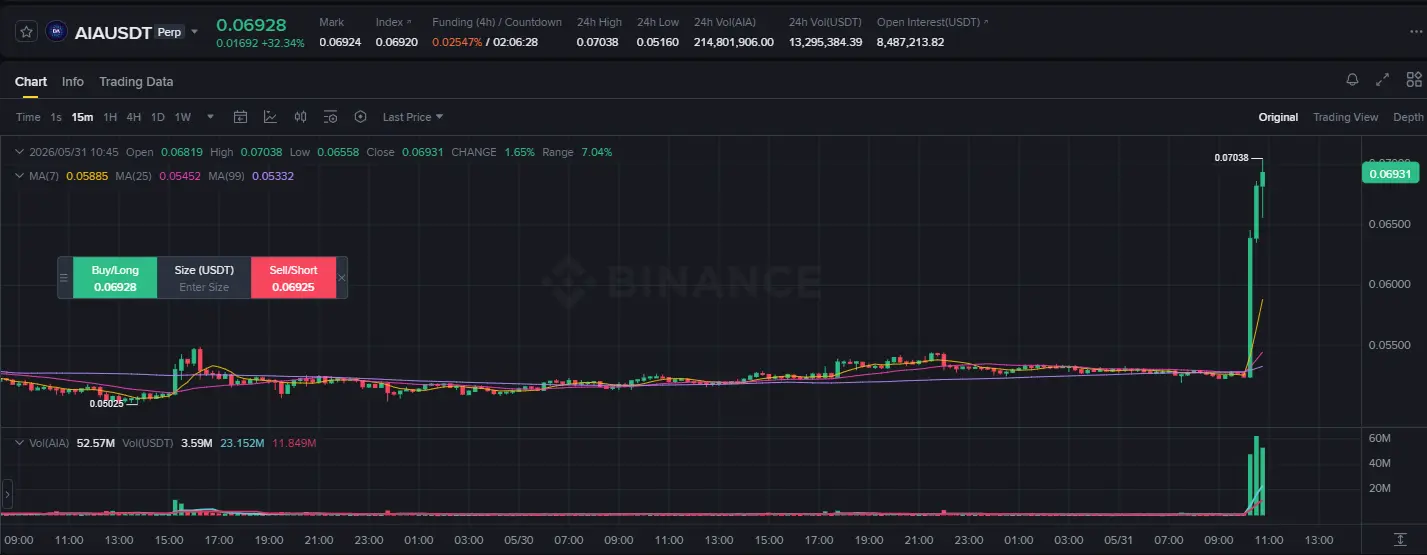Select the 15m interval
The image size is (1427, 555).
pyautogui.click(x=82, y=117)
